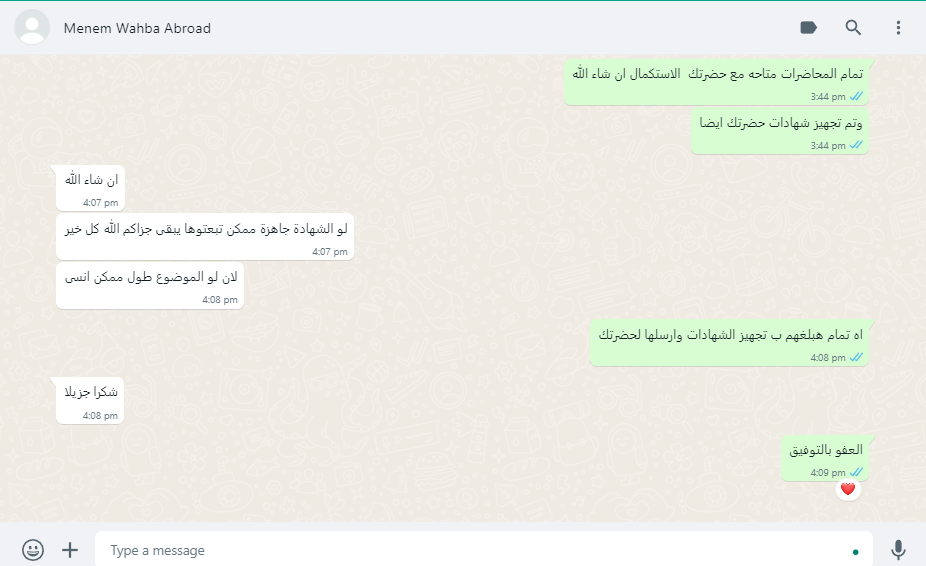Screen dimensions: 926x566
Task: Start recording a voice message
Action: tap(898, 550)
